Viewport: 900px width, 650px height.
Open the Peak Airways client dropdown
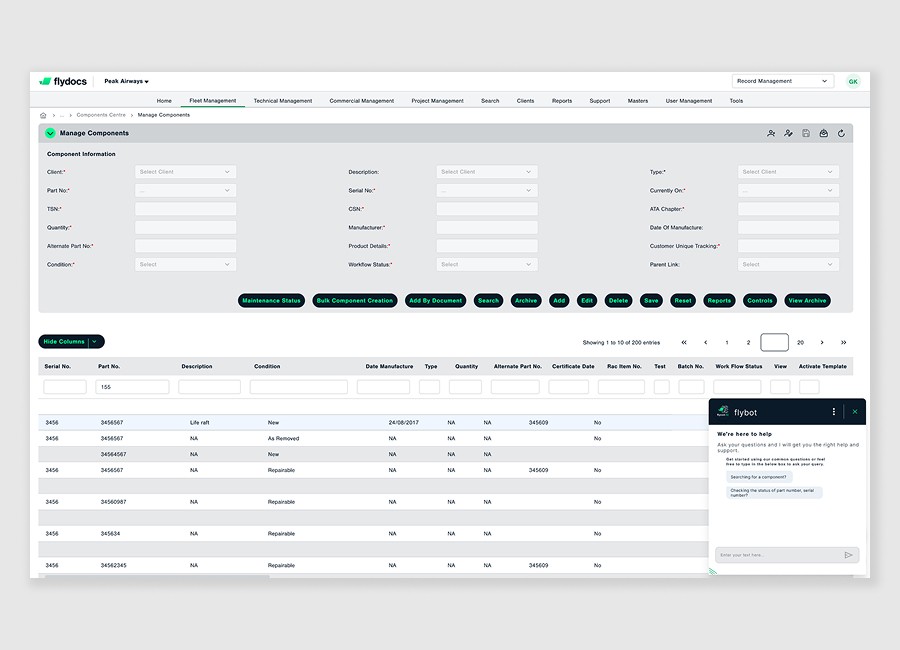[127, 81]
